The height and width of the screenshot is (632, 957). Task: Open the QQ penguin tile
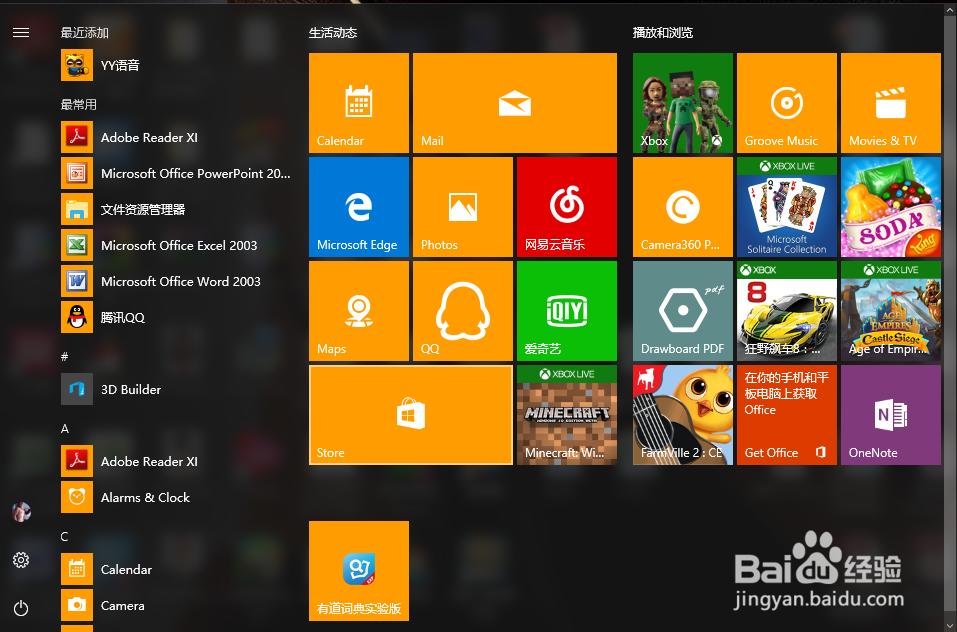tap(463, 311)
